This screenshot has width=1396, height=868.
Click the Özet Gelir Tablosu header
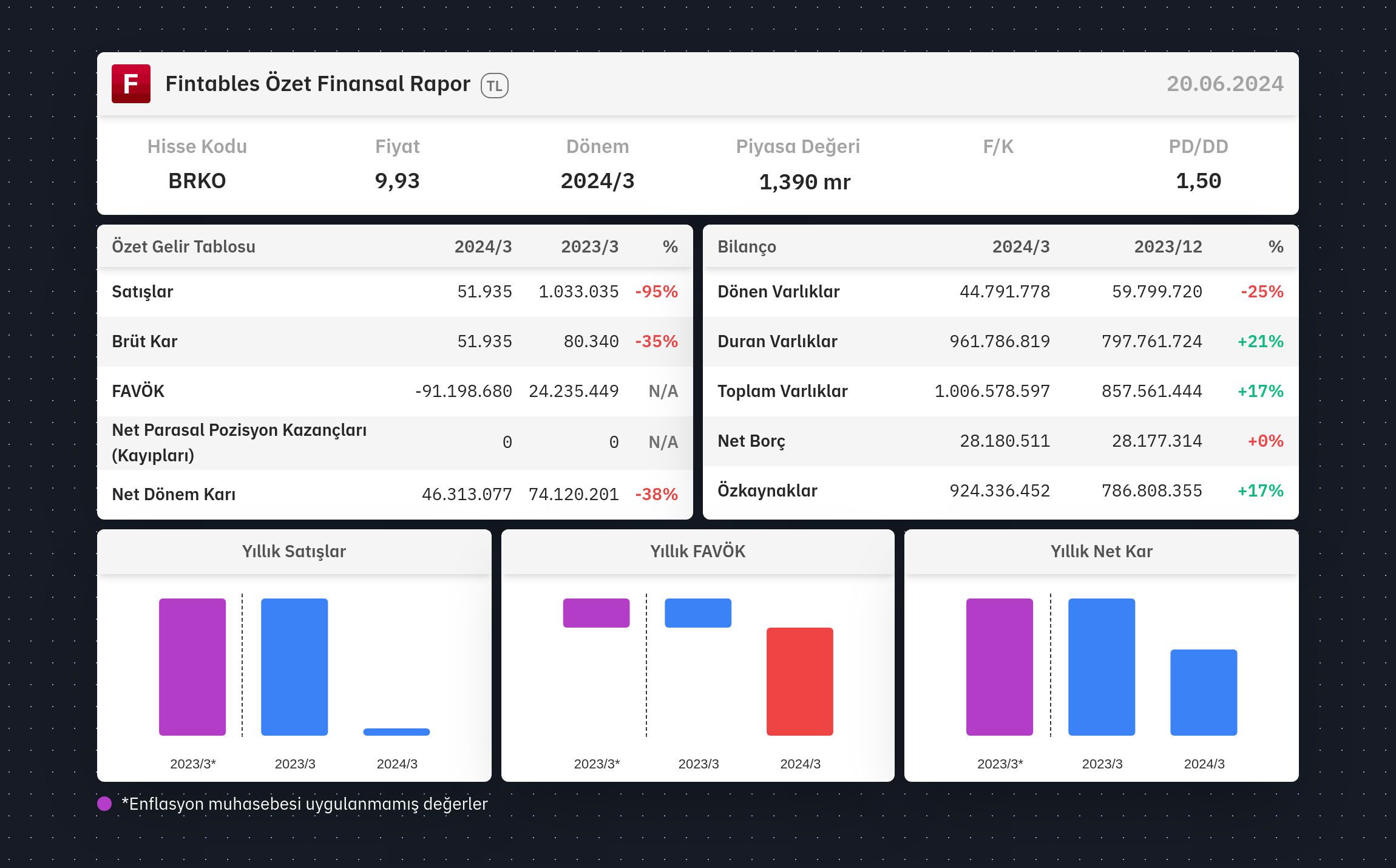(x=183, y=246)
